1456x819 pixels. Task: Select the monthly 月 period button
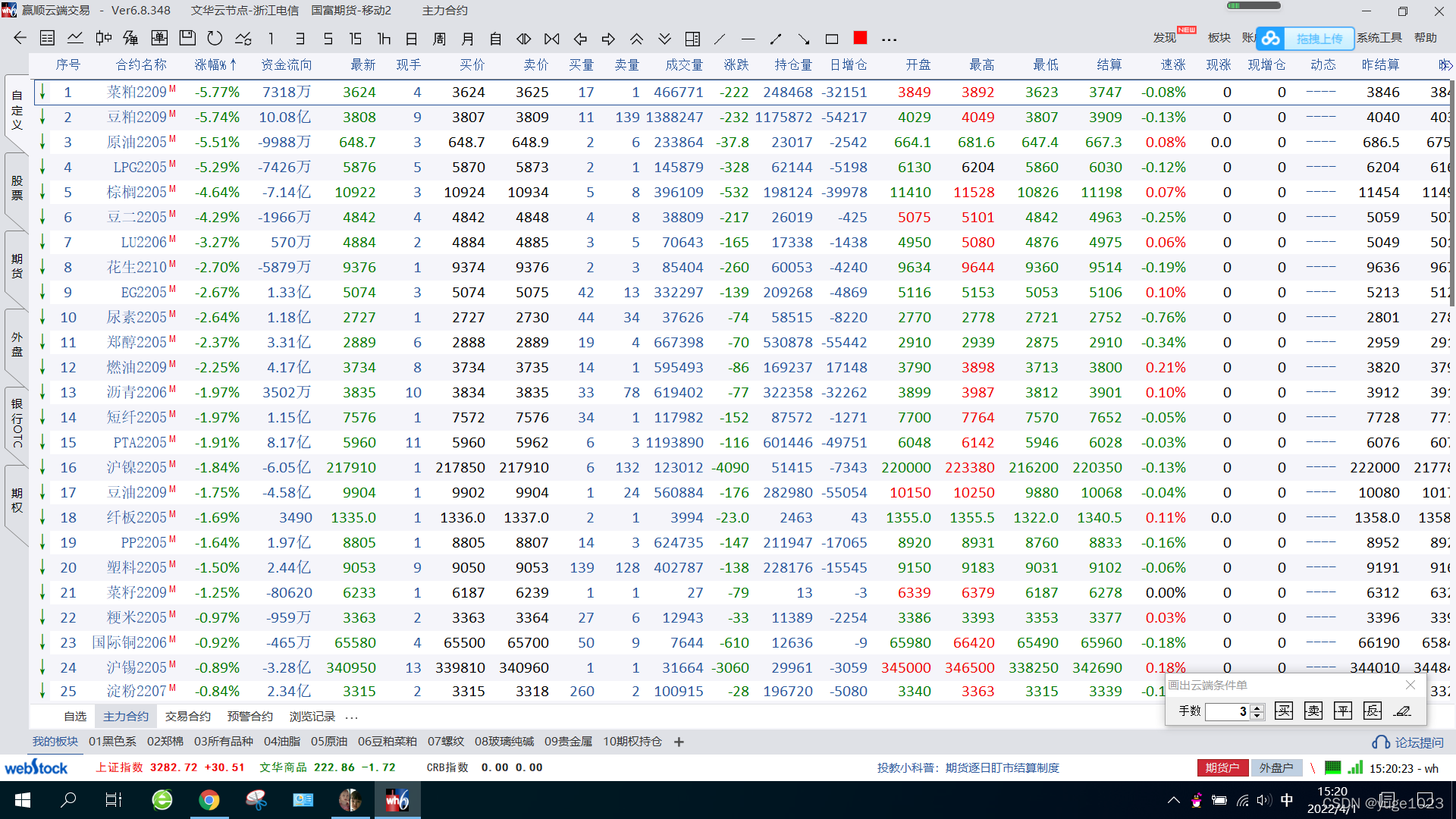click(468, 38)
